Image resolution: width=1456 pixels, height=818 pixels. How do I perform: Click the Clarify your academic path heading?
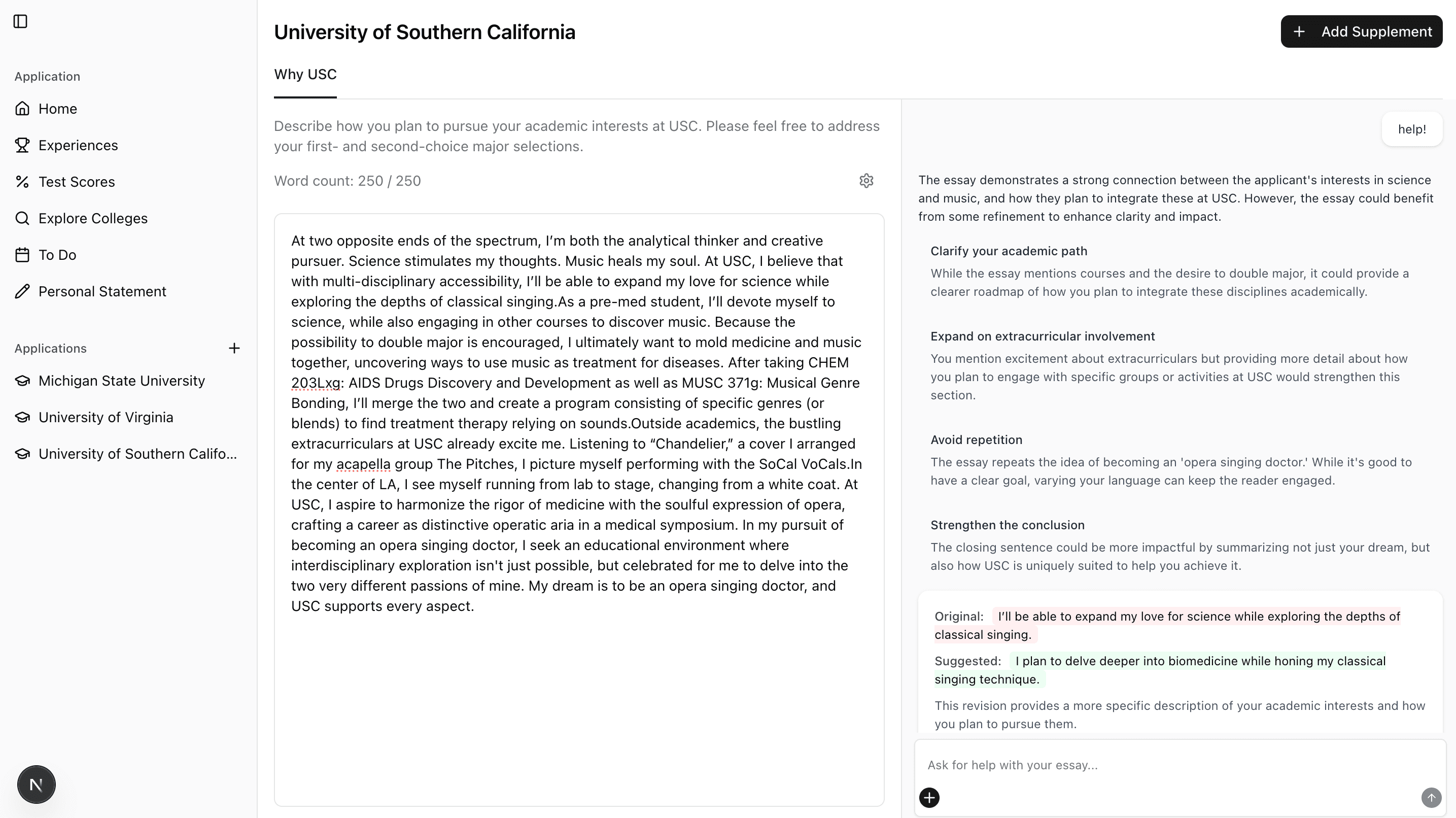[x=1009, y=252]
